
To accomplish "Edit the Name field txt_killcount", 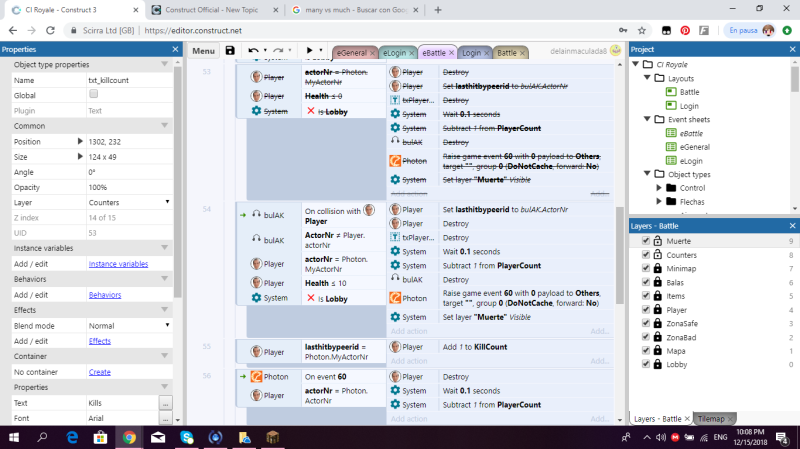I will tap(130, 80).
